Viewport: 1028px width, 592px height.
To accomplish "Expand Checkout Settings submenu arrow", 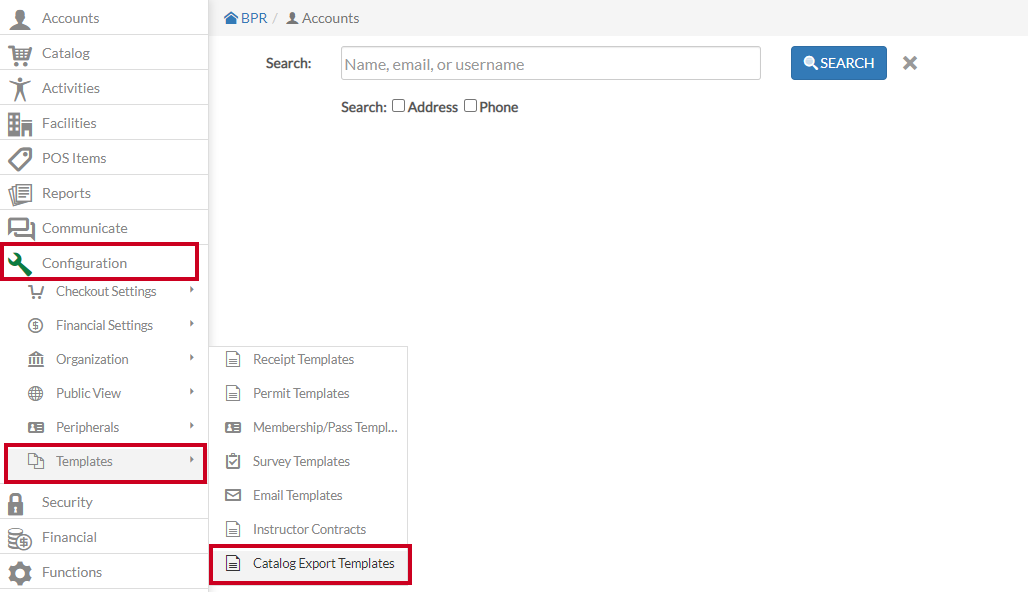I will 191,290.
